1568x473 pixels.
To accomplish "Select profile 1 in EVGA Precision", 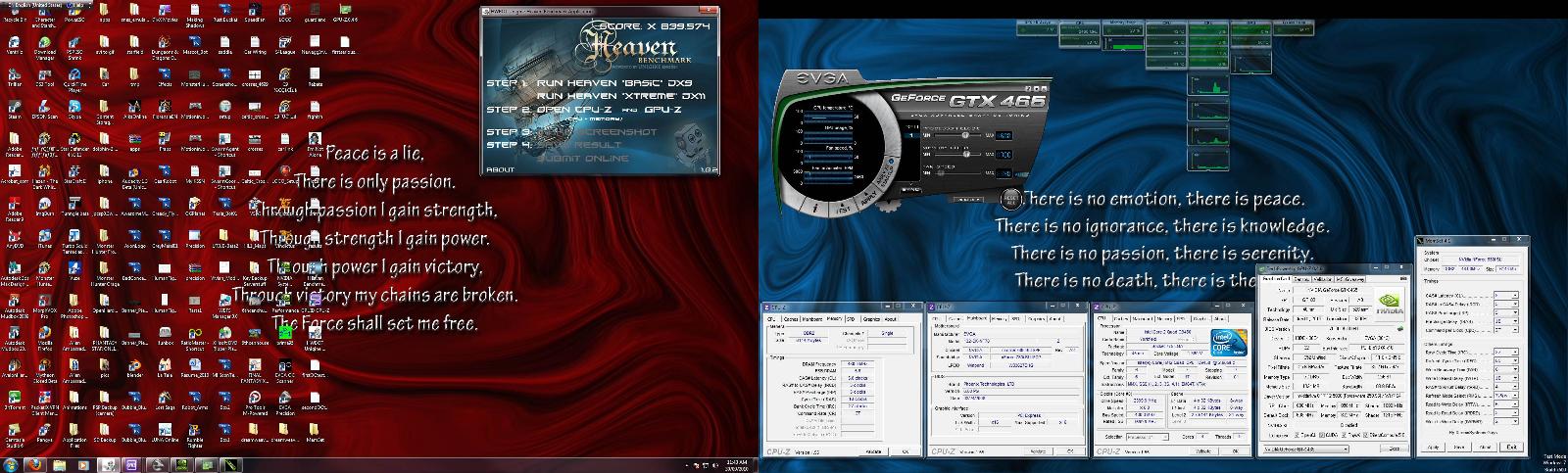I will pyautogui.click(x=910, y=136).
